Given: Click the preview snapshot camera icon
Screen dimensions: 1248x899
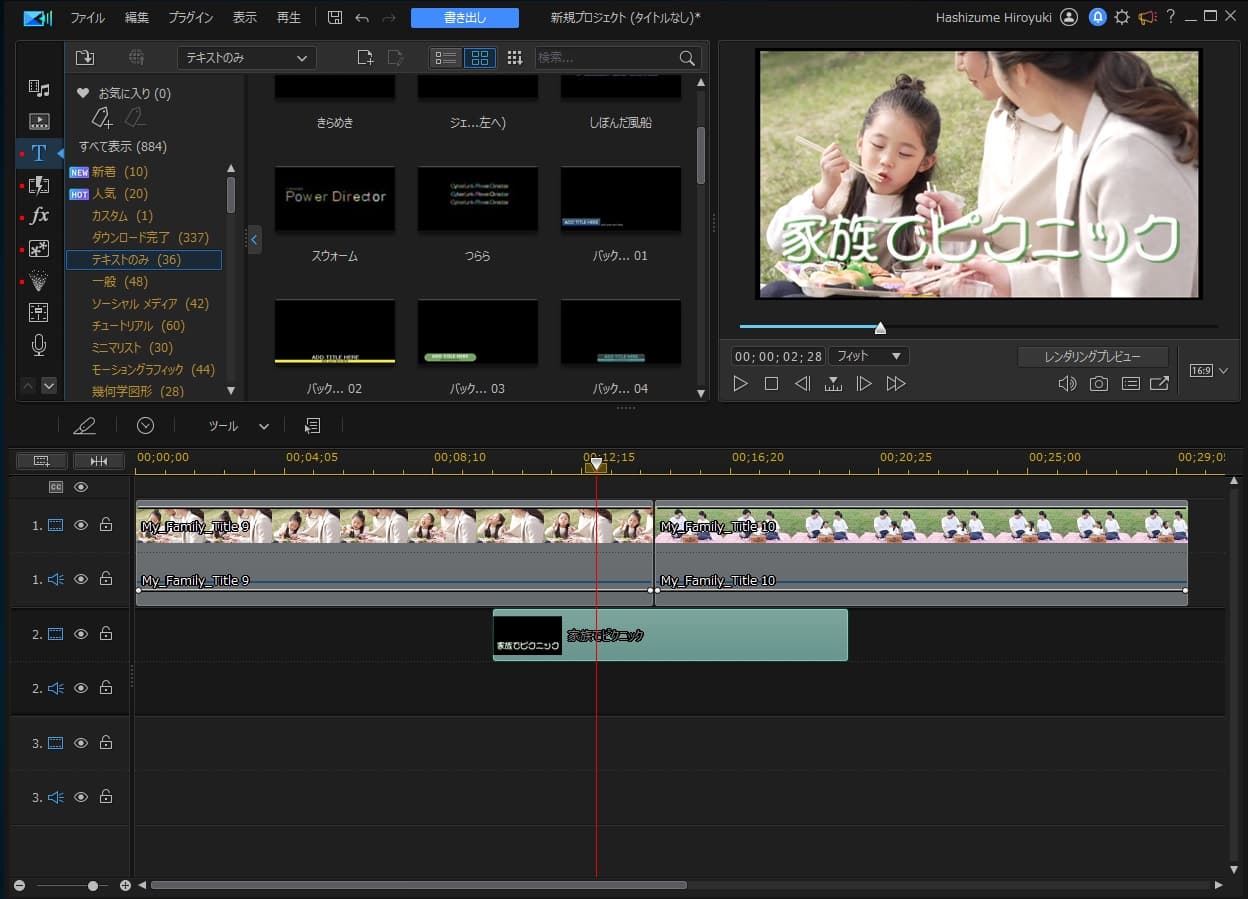Looking at the screenshot, I should pos(1099,384).
